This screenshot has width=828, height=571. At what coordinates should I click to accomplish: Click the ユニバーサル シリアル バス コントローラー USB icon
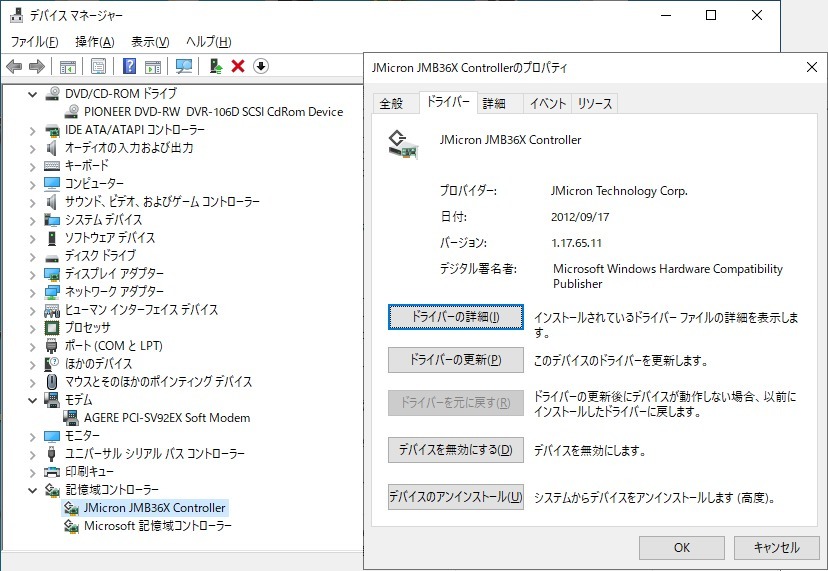[x=51, y=454]
